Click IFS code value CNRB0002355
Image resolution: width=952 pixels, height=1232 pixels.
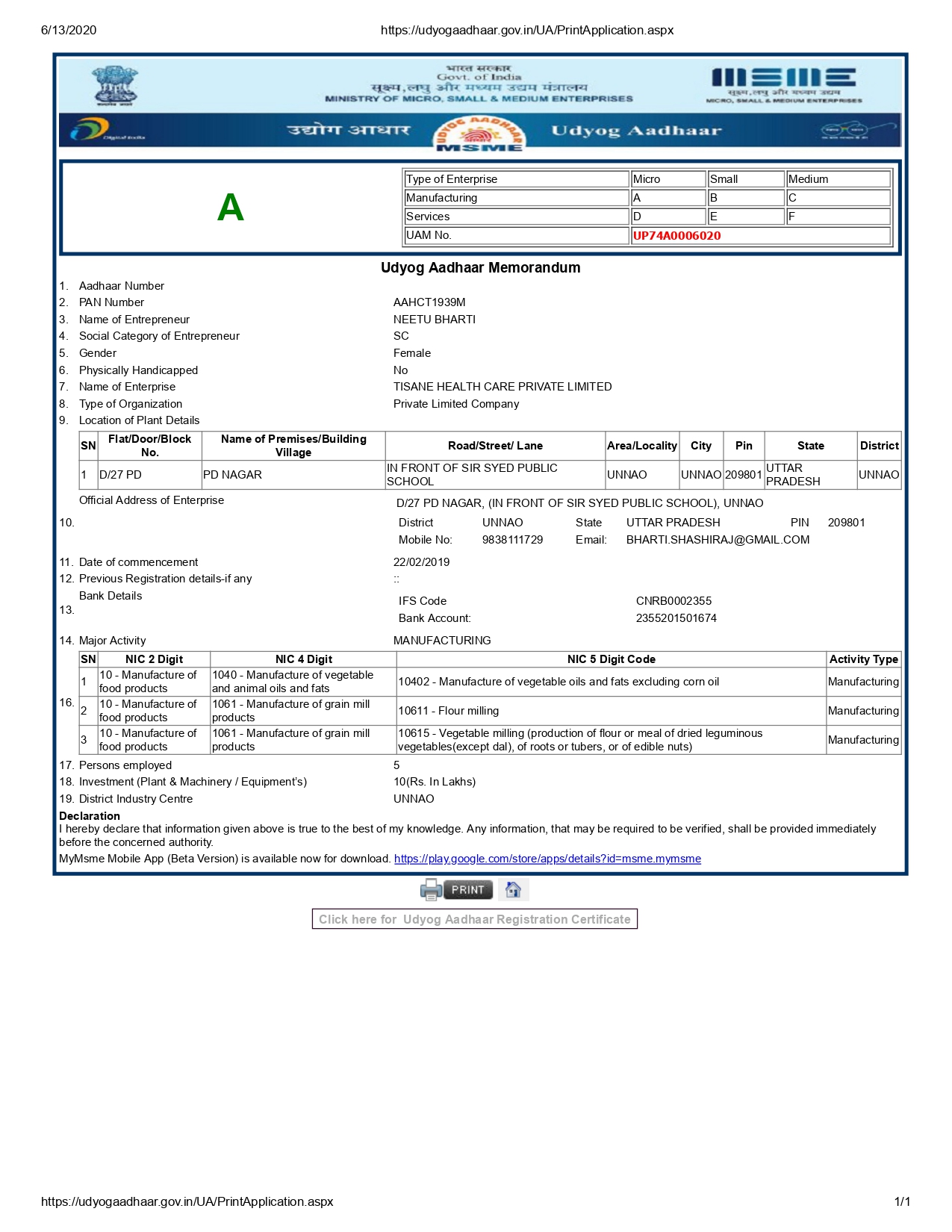coord(673,601)
